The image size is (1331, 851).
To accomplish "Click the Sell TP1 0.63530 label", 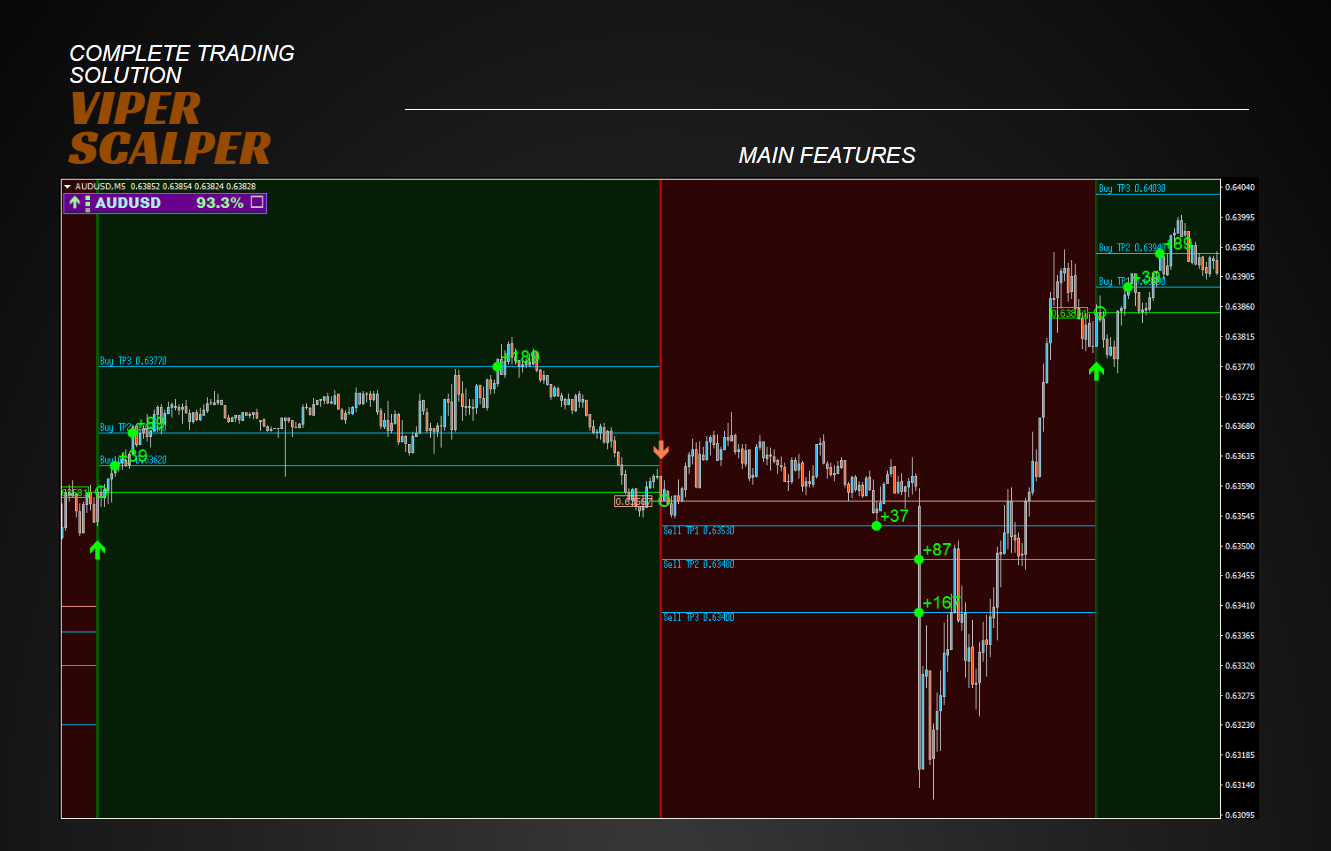I will point(698,531).
